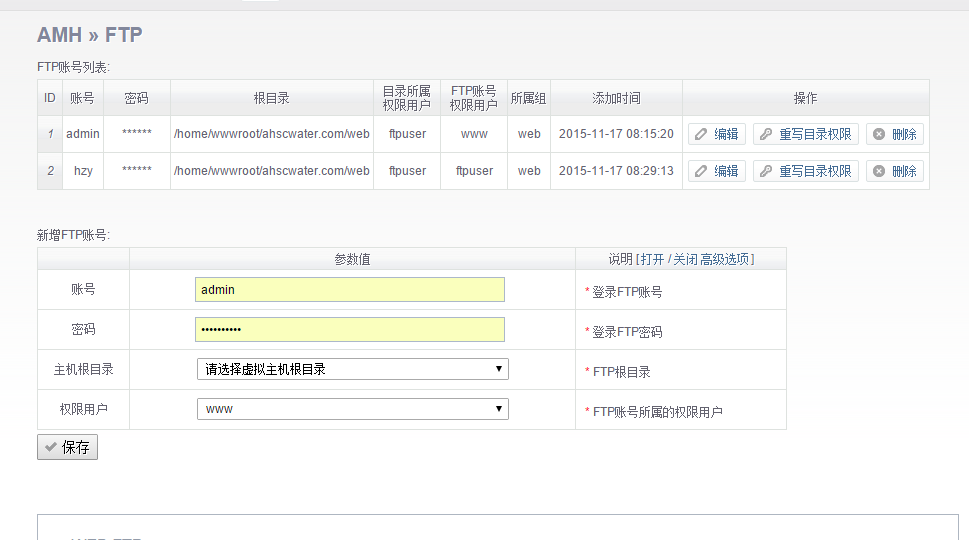Click the delete X icon for admin

pos(879,134)
